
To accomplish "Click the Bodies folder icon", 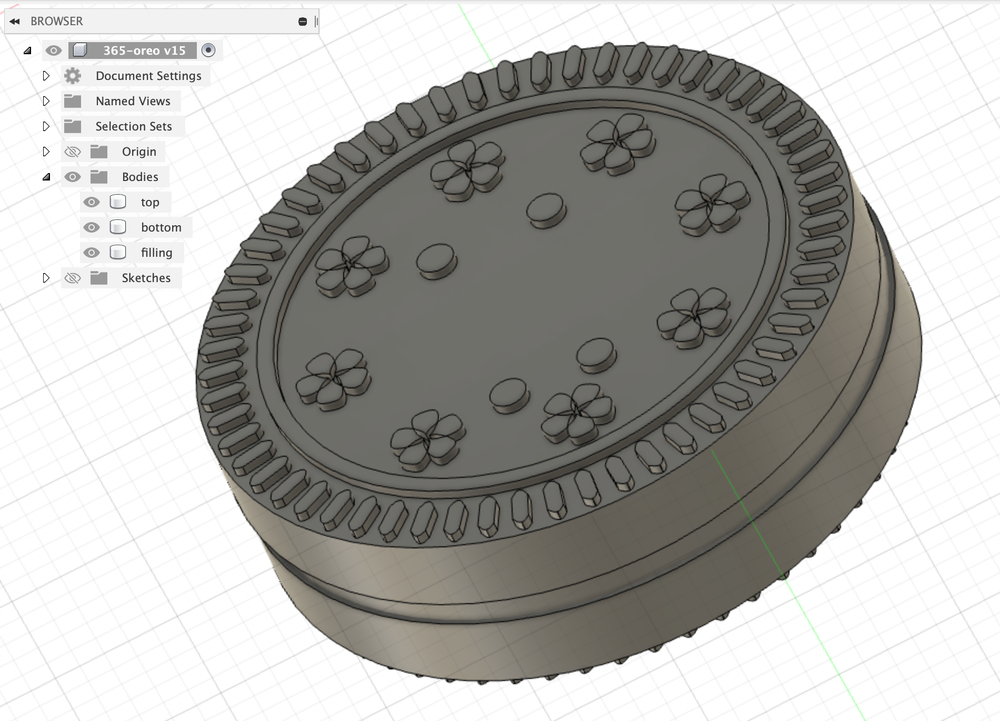I will pyautogui.click(x=99, y=177).
